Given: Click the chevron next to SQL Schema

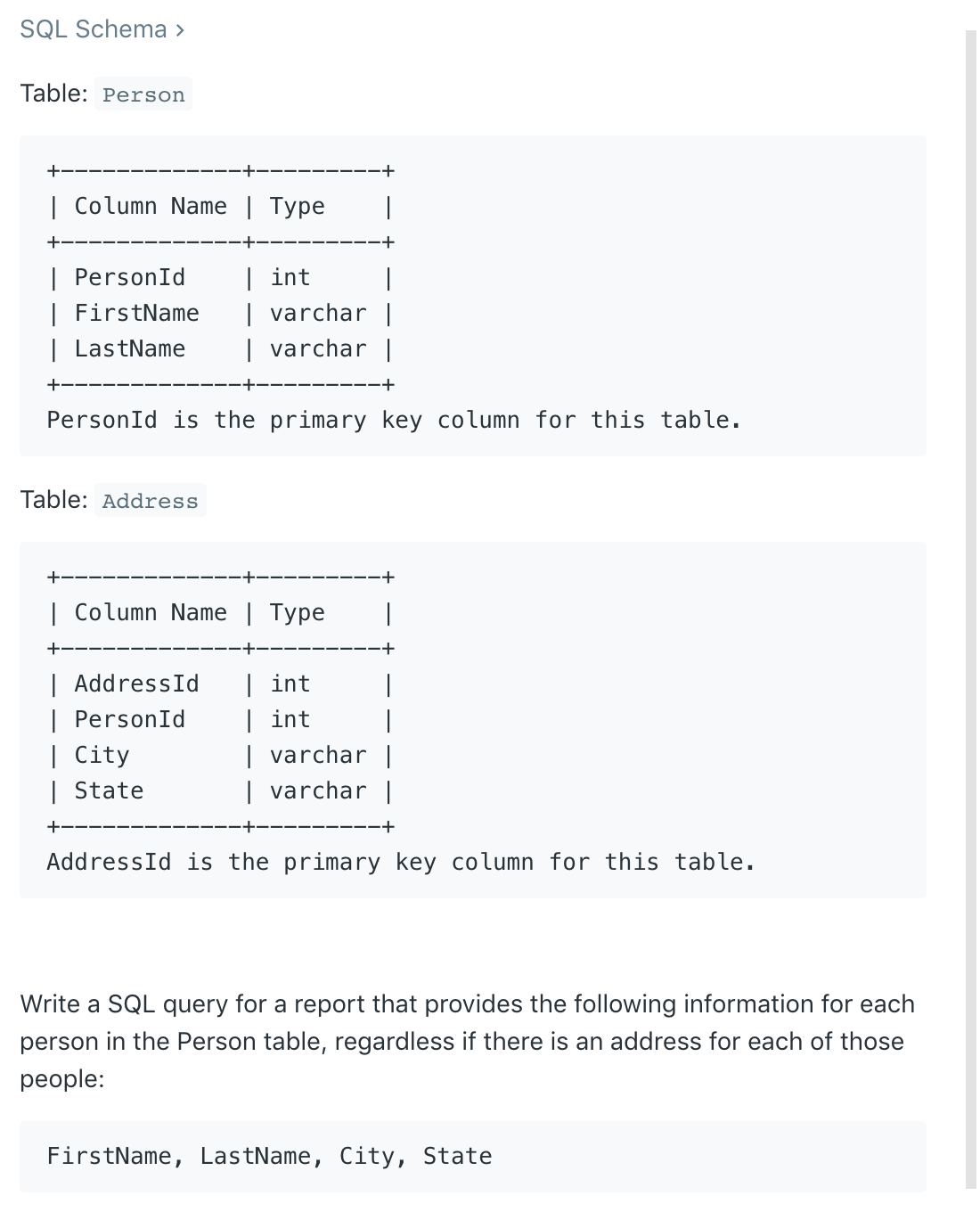Looking at the screenshot, I should 180,30.
